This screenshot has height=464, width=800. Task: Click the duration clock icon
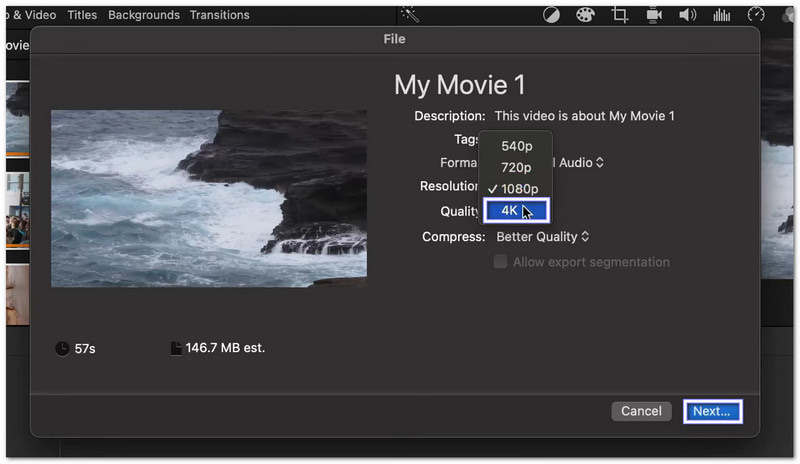pos(62,349)
